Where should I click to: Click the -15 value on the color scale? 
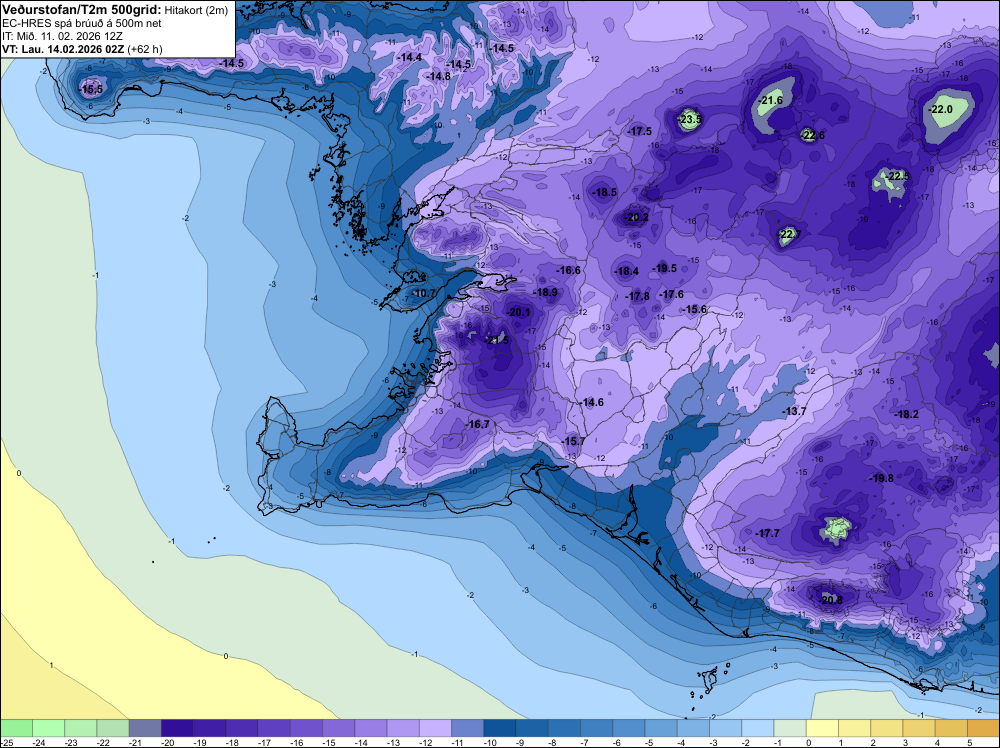[327, 742]
